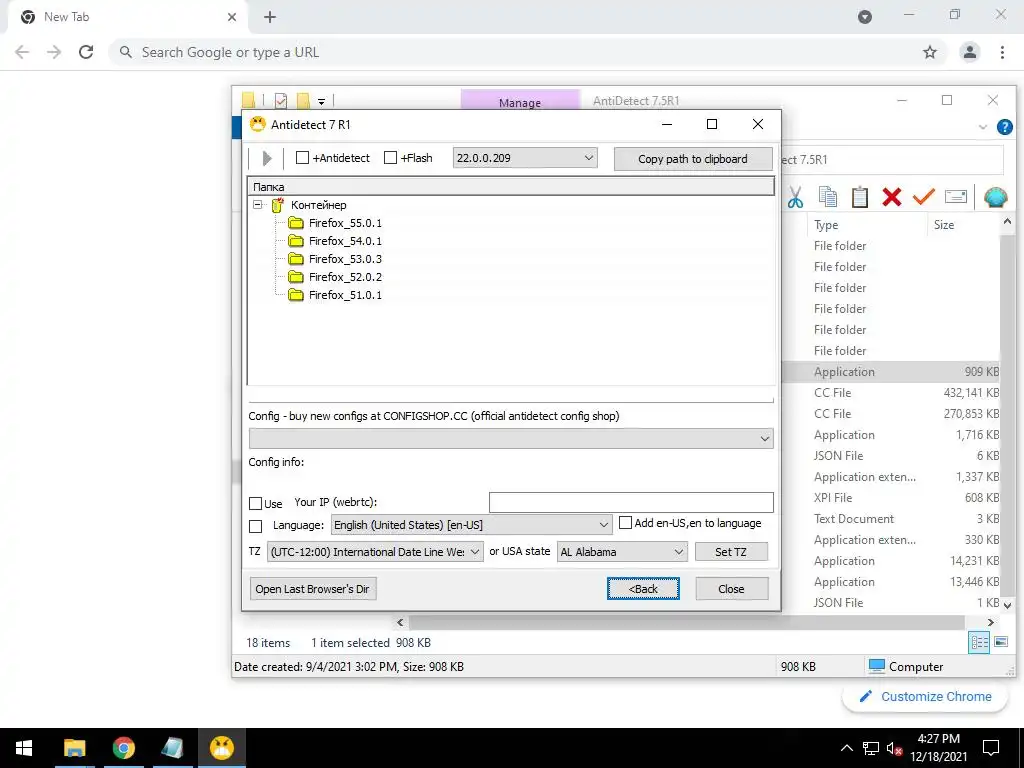This screenshot has height=768, width=1024.
Task: Open Explorer help via blue question mark
Action: pos(1004,127)
